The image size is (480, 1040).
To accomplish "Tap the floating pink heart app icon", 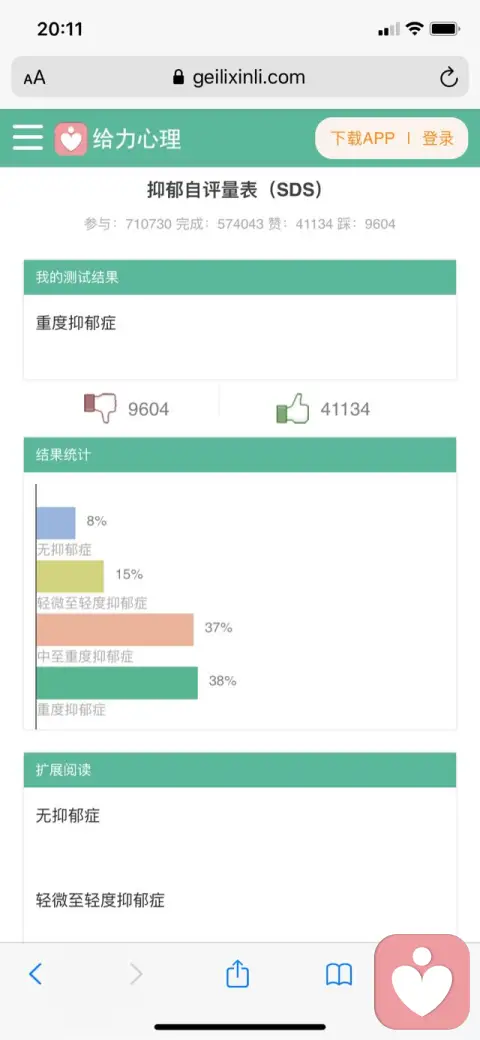I will (422, 981).
